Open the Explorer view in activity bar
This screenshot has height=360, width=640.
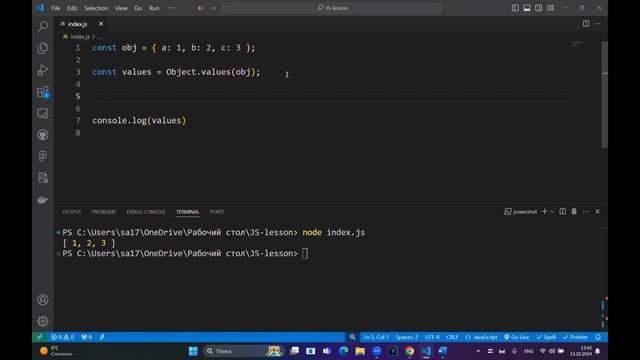tap(42, 48)
